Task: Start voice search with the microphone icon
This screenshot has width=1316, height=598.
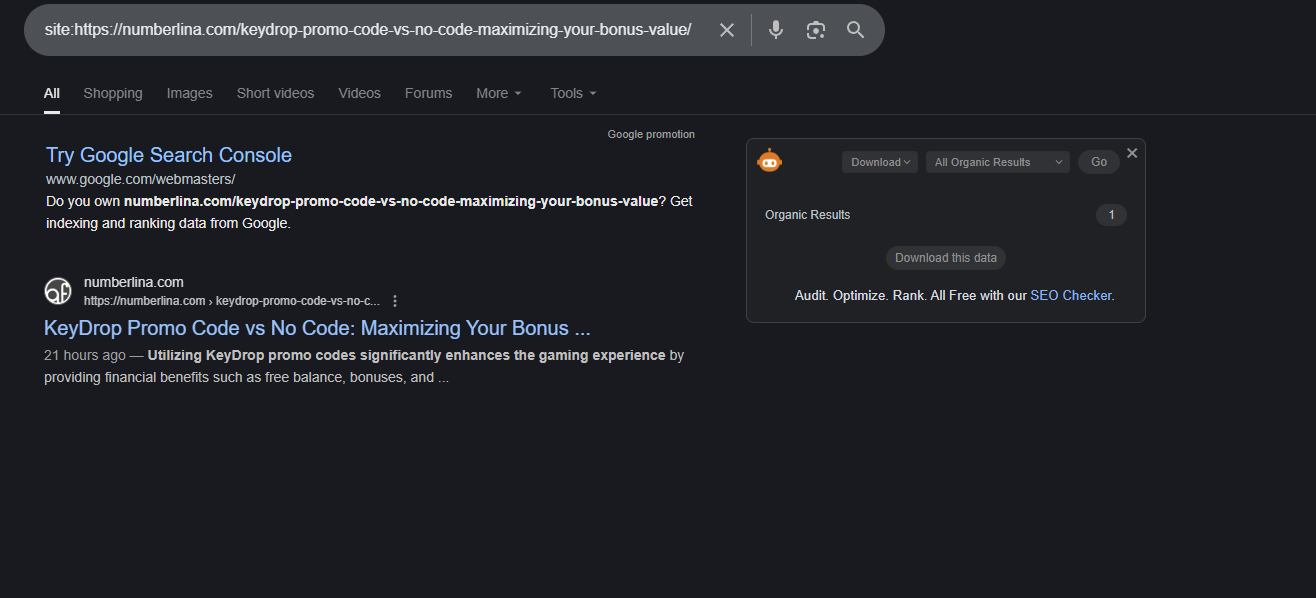Action: [x=775, y=30]
